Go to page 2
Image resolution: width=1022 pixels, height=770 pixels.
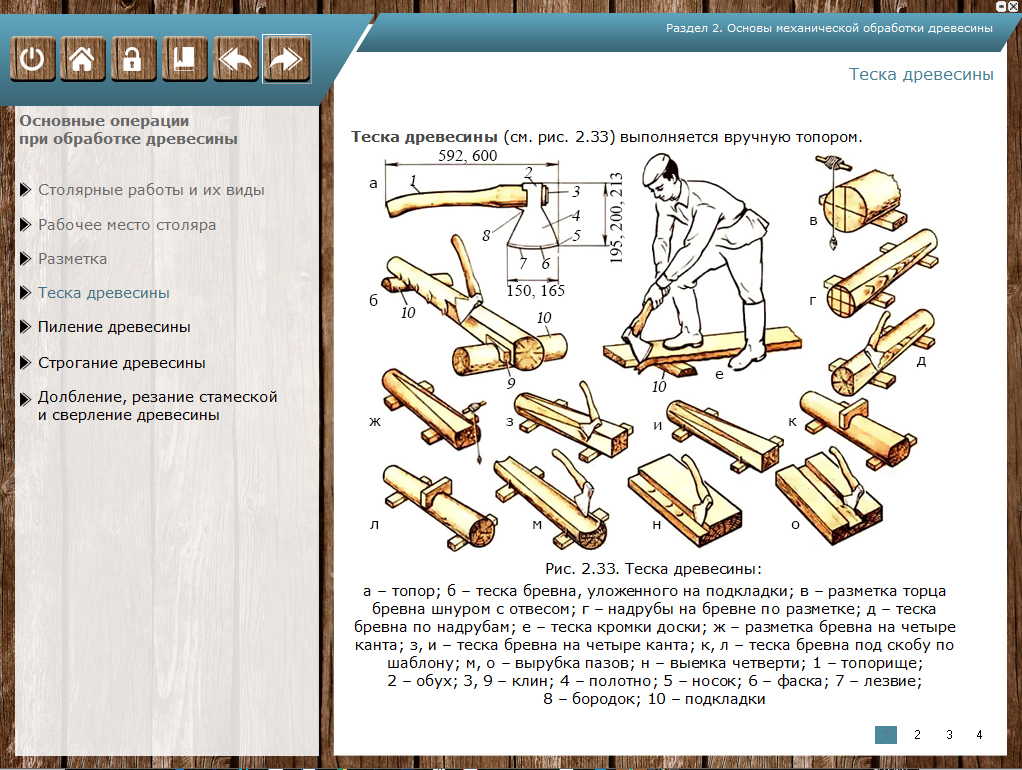pos(917,735)
